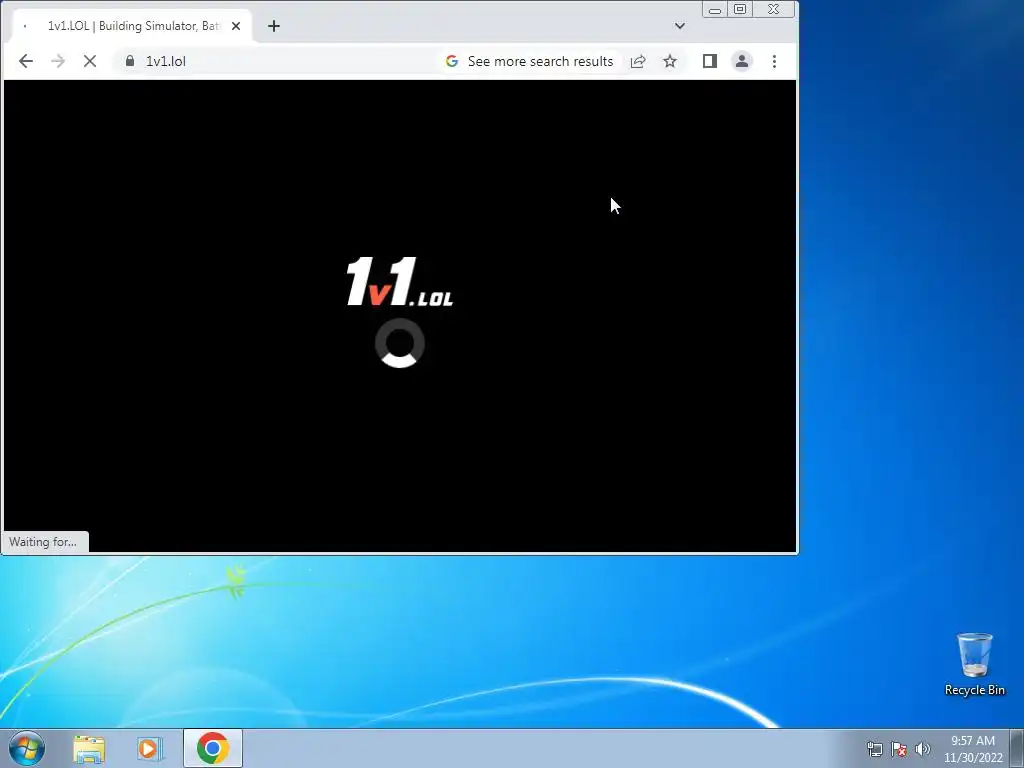The height and width of the screenshot is (768, 1024).
Task: Click the 1v1.LOL logo
Action: (400, 281)
